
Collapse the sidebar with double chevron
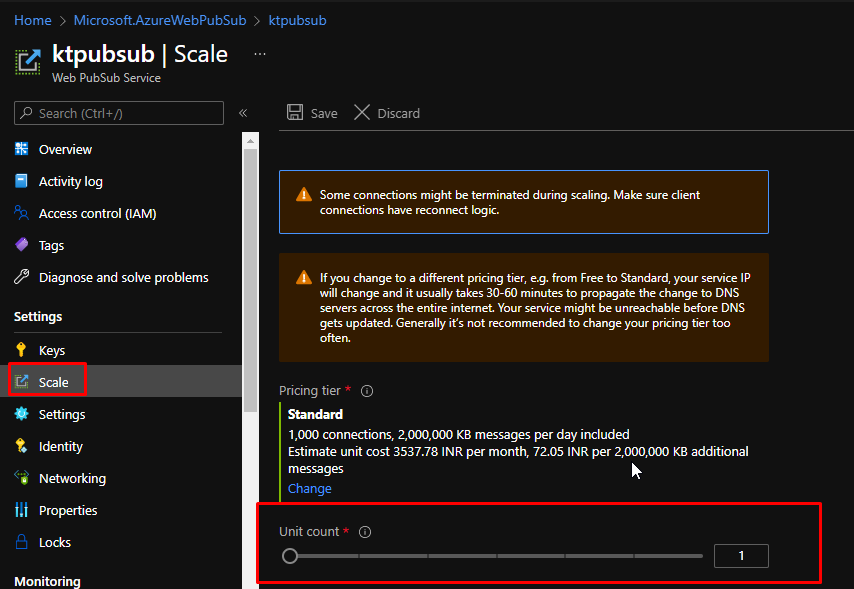point(243,113)
